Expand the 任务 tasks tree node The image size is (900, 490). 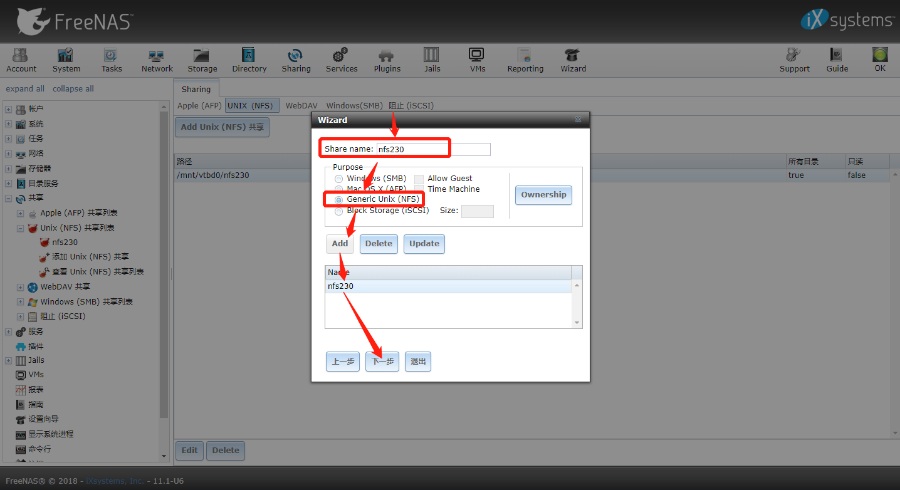(8, 139)
